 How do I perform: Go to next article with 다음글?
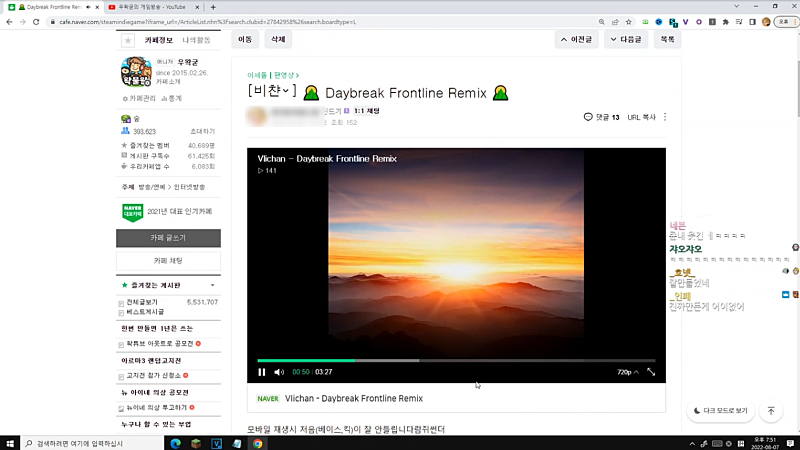[626, 40]
